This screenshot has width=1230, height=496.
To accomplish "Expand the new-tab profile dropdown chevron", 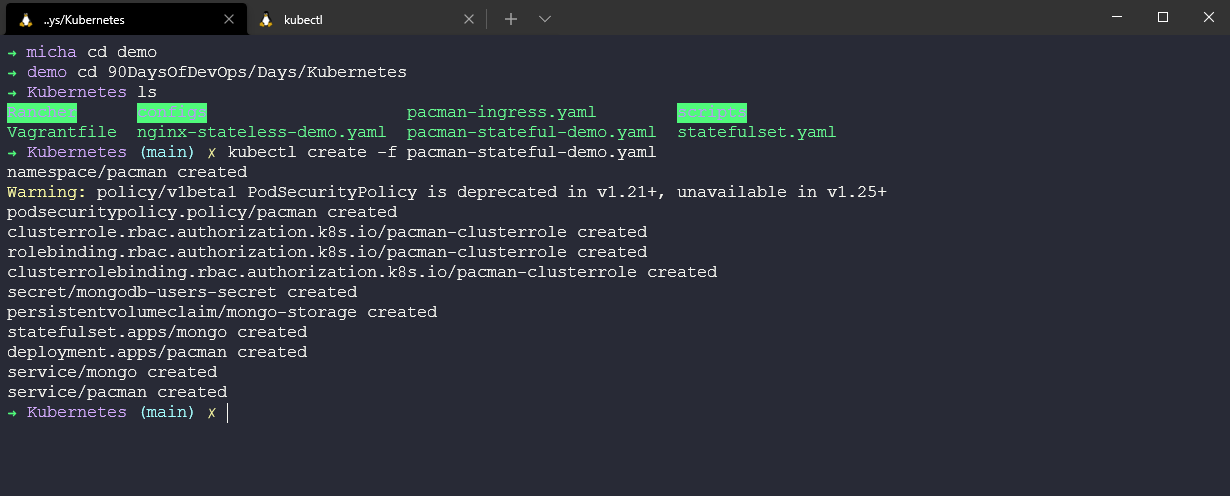I will coord(545,19).
